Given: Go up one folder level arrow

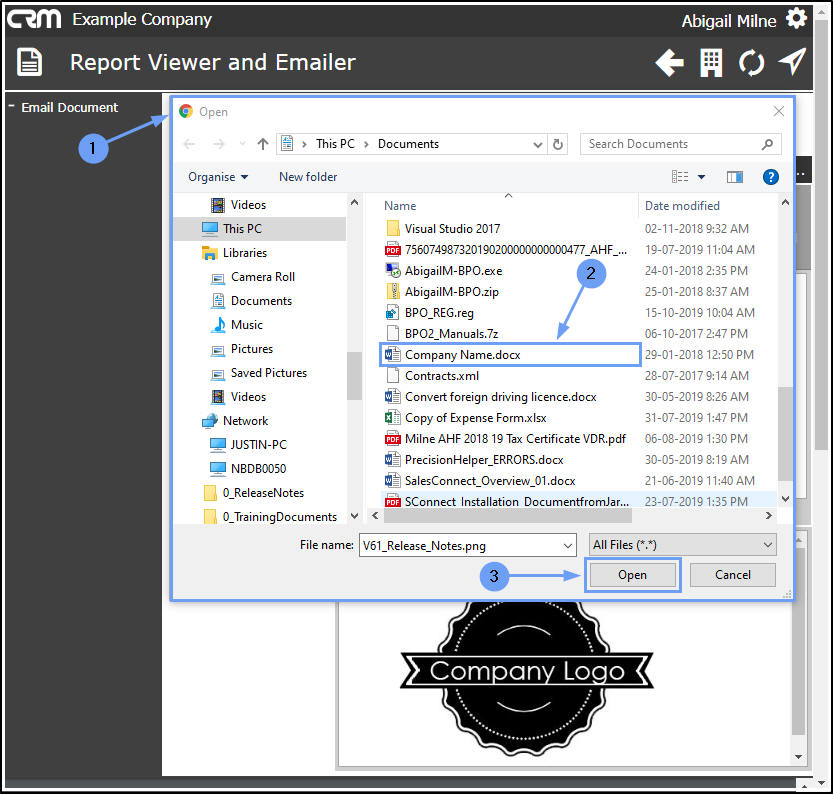Looking at the screenshot, I should pos(262,144).
